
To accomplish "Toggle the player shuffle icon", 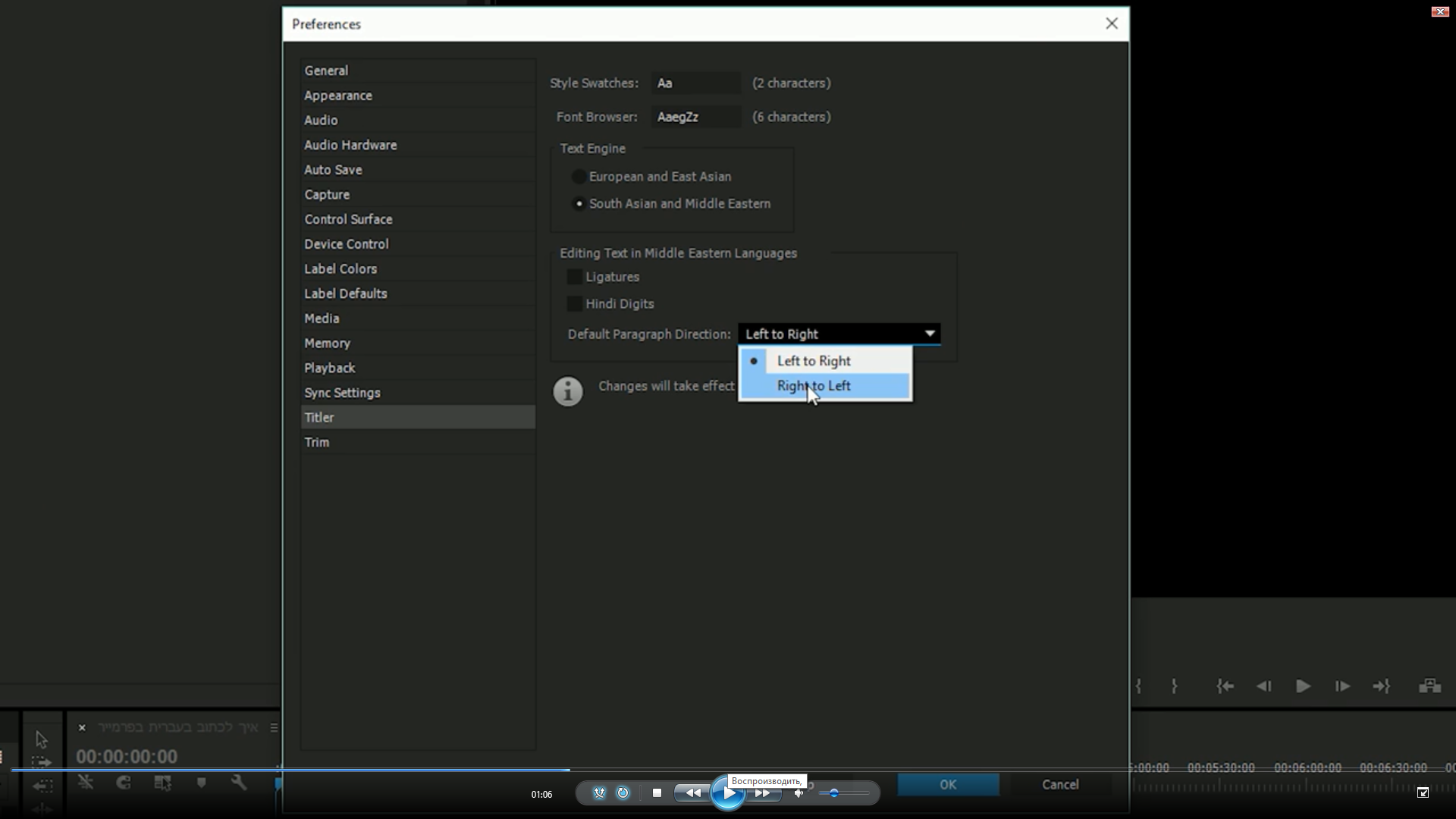I will click(x=599, y=793).
